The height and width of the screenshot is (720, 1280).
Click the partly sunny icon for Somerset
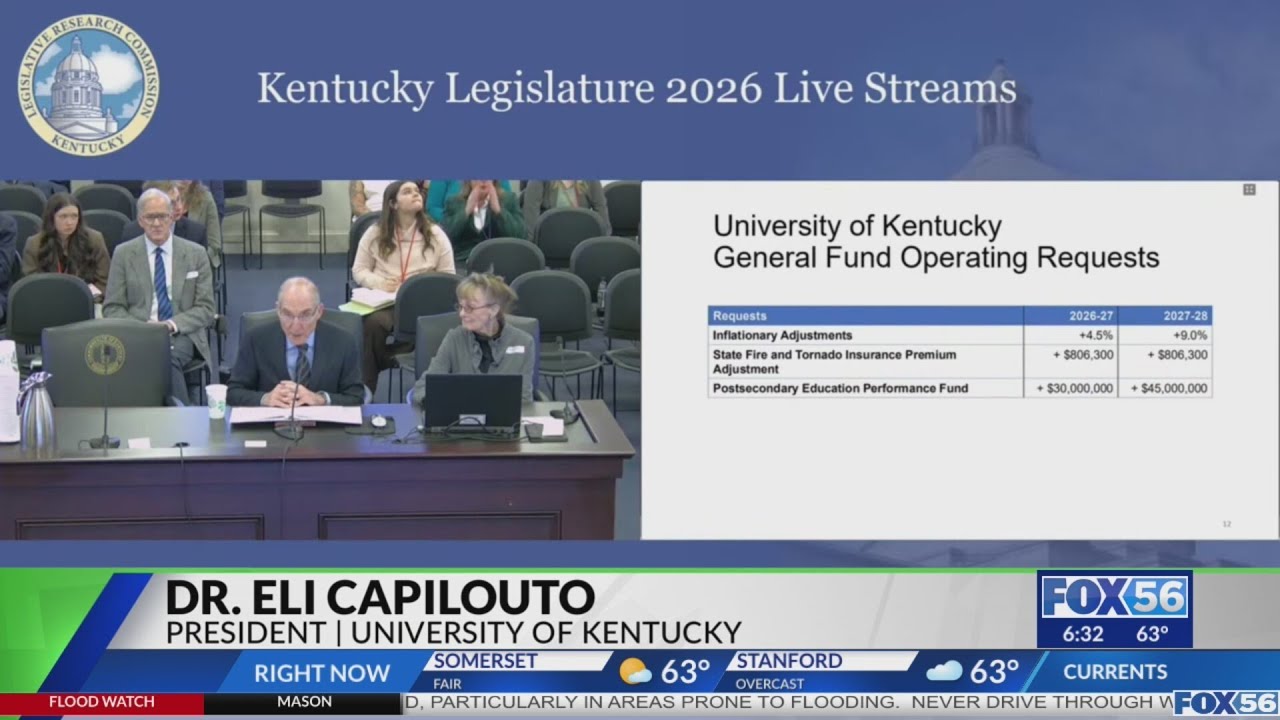[635, 671]
